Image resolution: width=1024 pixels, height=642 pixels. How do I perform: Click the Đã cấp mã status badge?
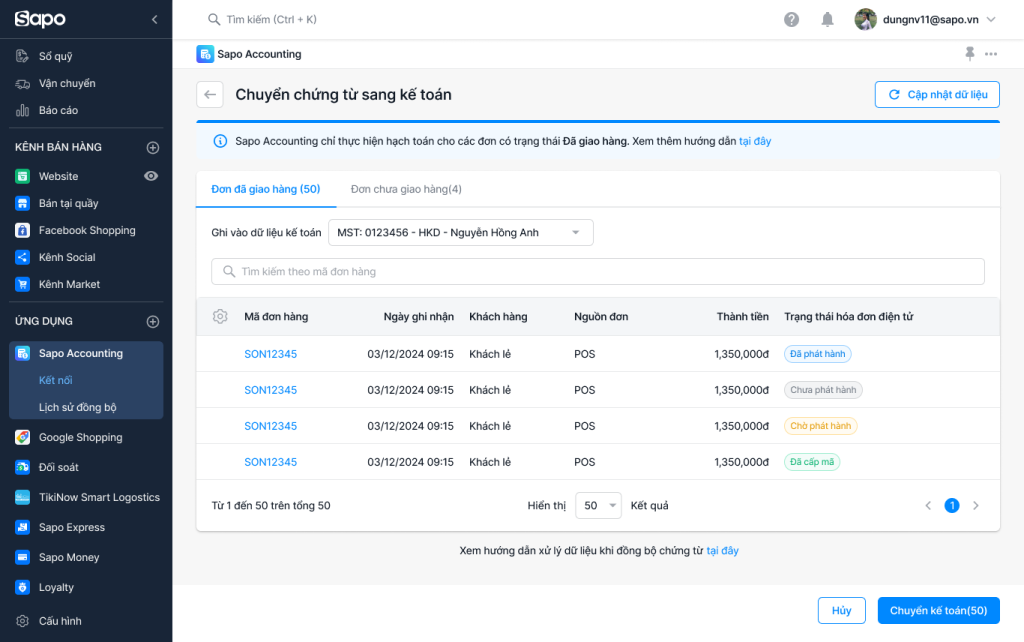pyautogui.click(x=812, y=462)
